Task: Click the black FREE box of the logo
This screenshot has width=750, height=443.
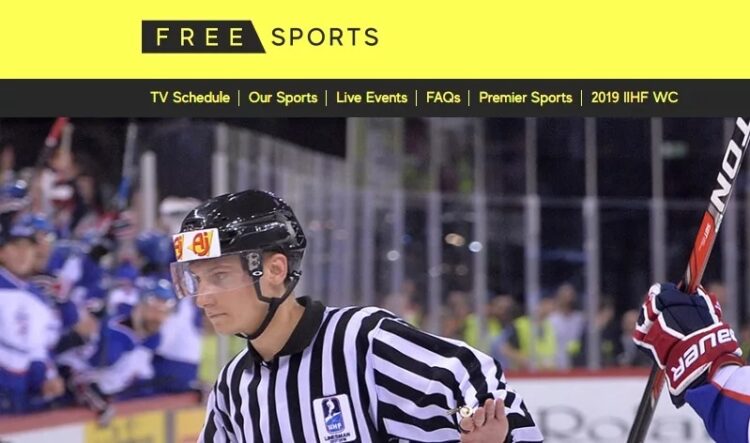Action: [201, 37]
